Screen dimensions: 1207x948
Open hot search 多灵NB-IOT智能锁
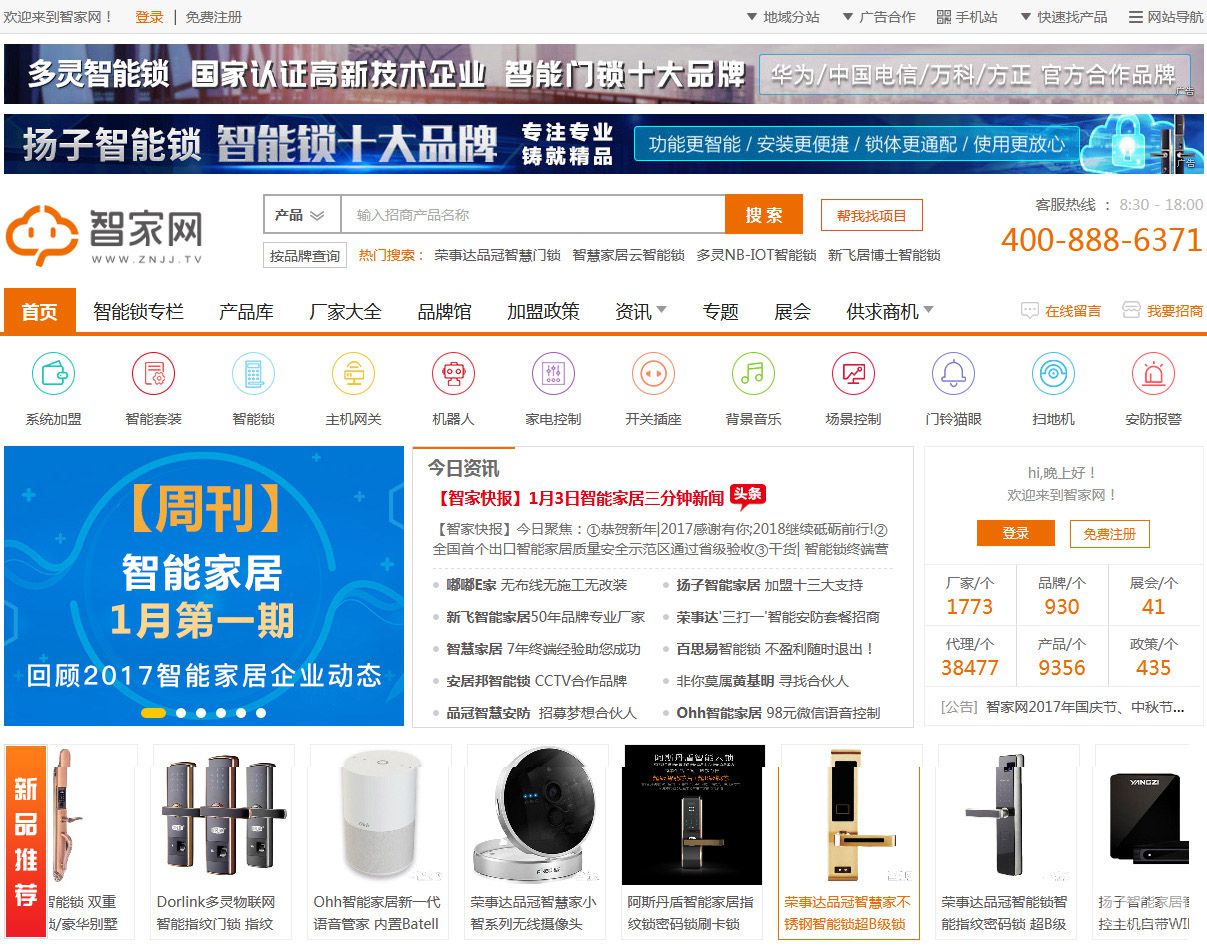point(756,255)
